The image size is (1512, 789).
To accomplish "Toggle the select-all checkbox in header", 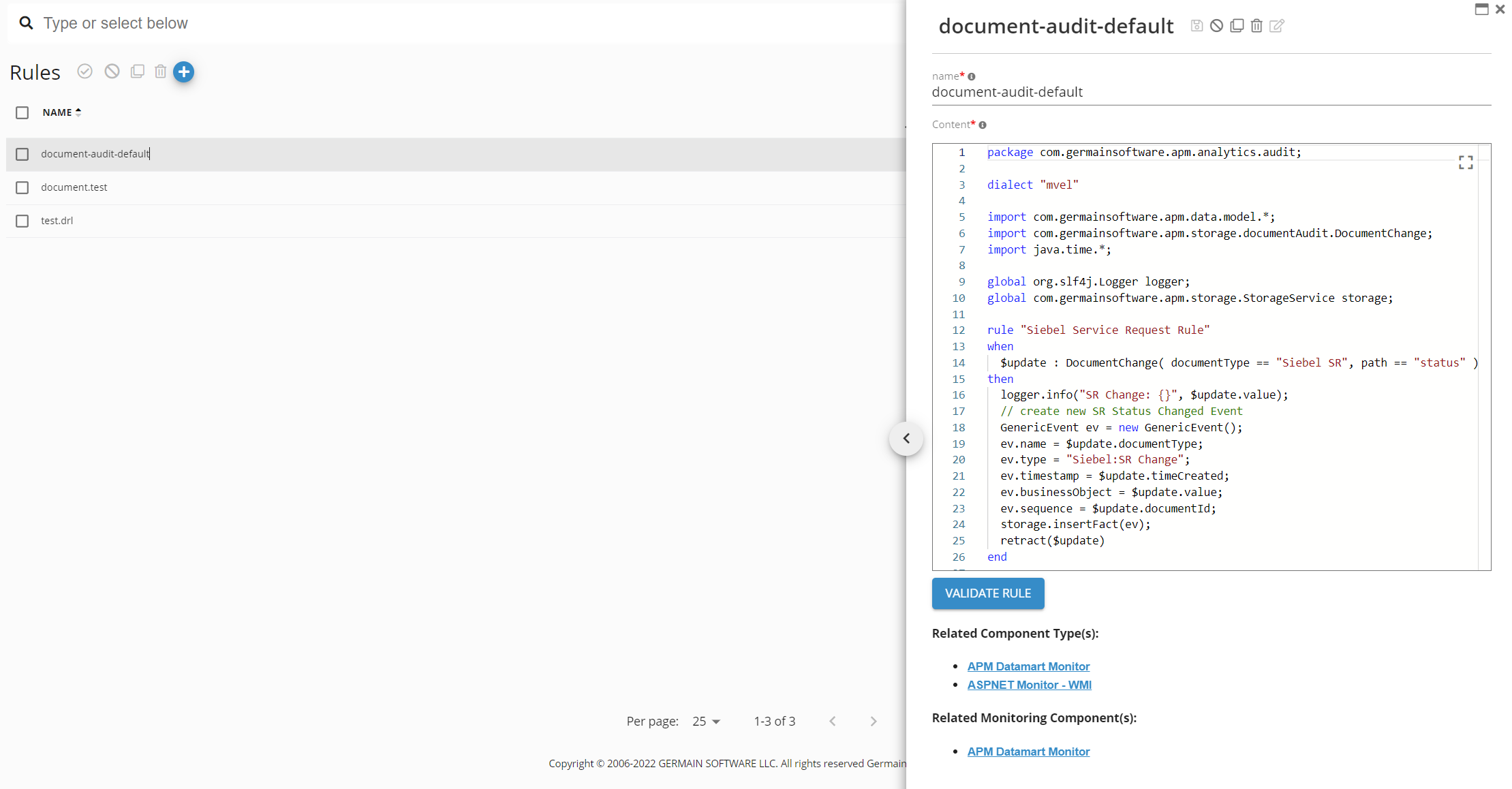I will 22,112.
